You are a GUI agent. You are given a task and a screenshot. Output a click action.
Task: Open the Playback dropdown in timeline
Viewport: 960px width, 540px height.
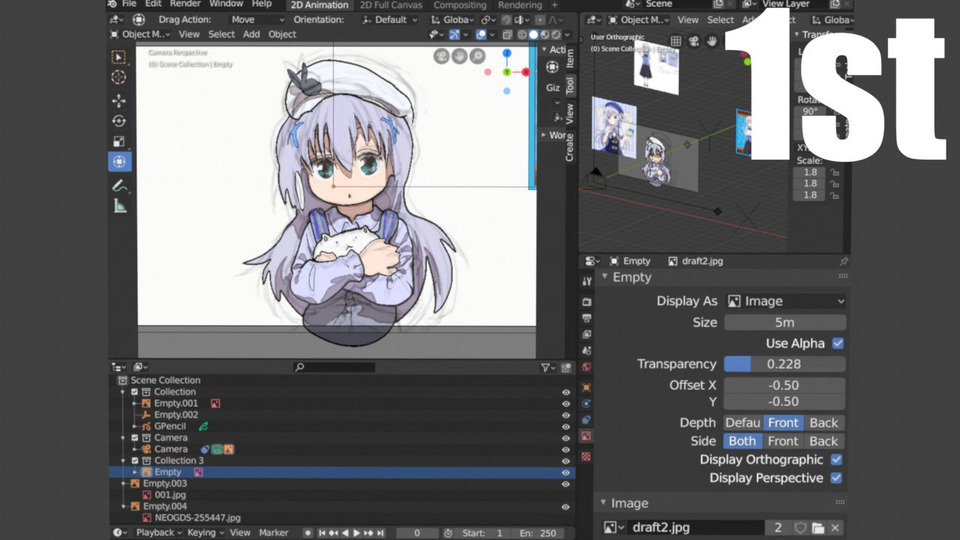(x=159, y=533)
